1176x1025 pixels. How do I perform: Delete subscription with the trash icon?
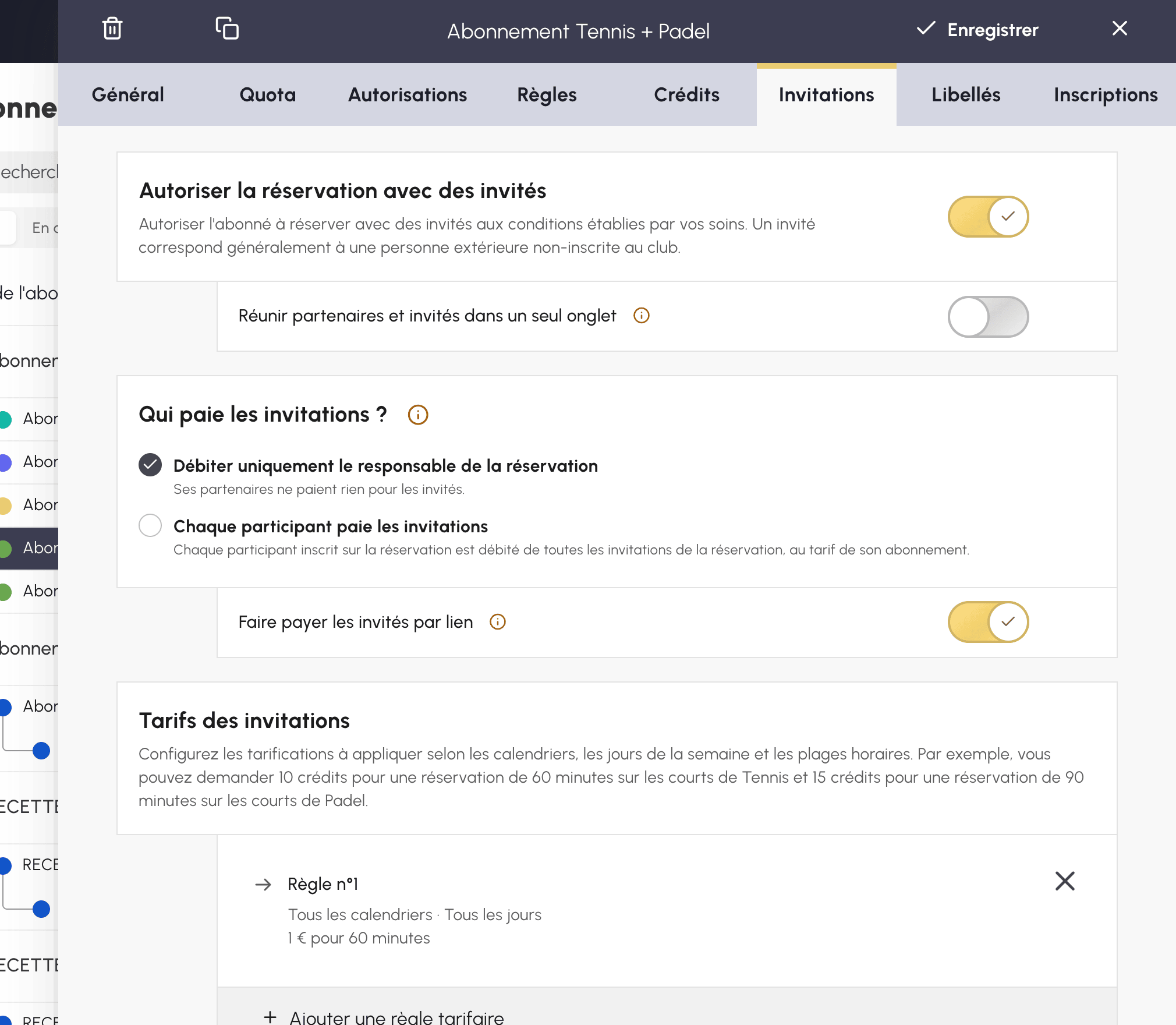[112, 29]
